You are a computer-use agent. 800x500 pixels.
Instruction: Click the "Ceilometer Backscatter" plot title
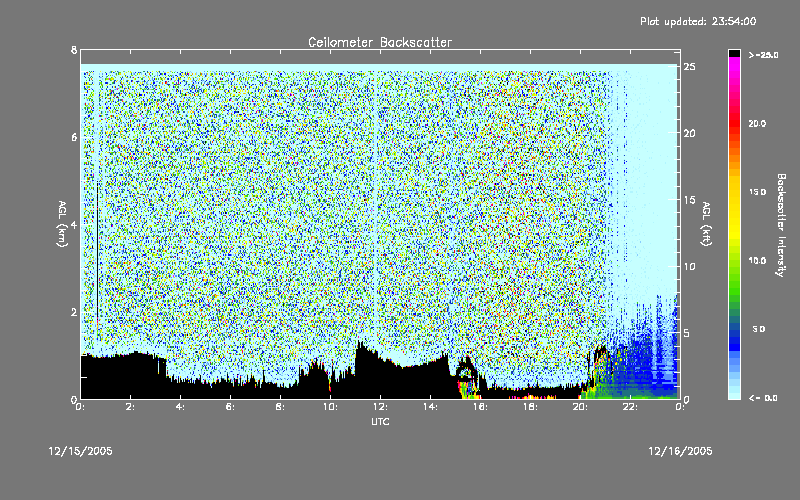(380, 42)
